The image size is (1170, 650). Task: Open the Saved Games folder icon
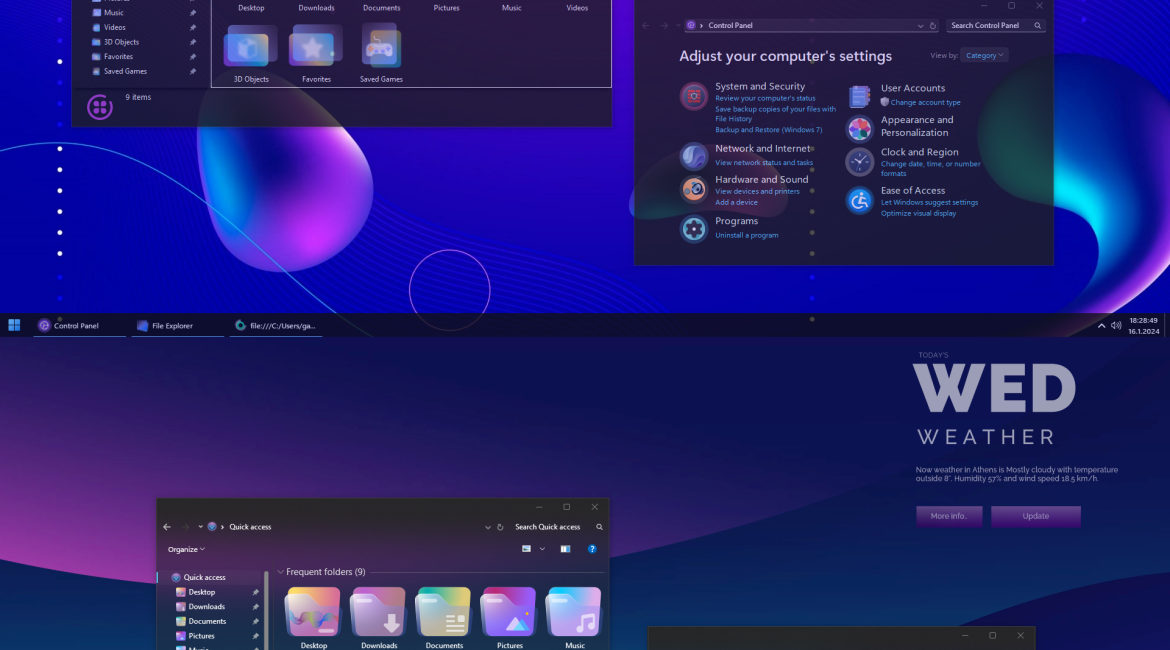(x=381, y=49)
